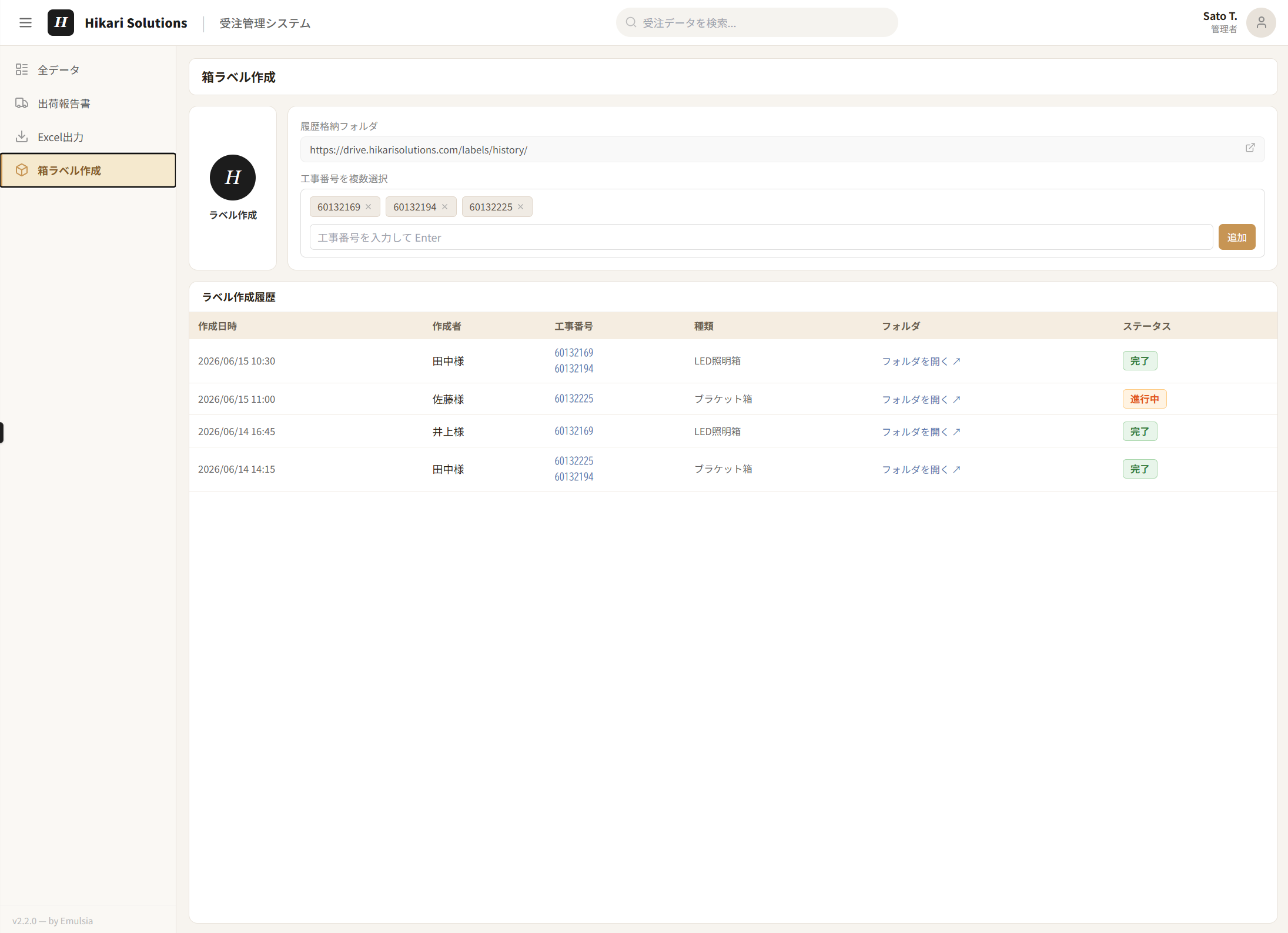
Task: Click the フォルダ column header
Action: [901, 326]
